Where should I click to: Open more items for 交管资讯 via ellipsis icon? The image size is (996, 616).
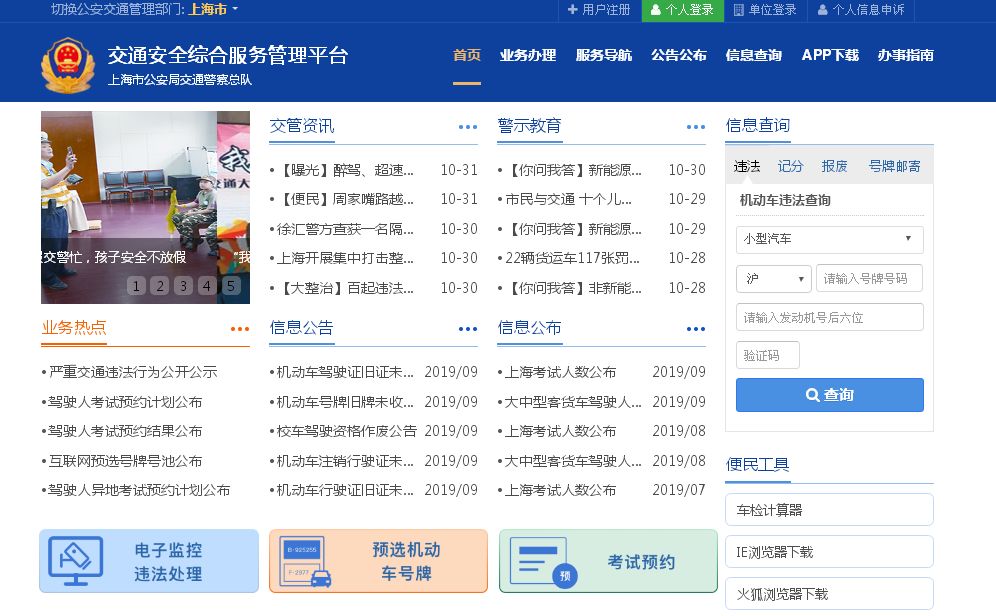467,127
